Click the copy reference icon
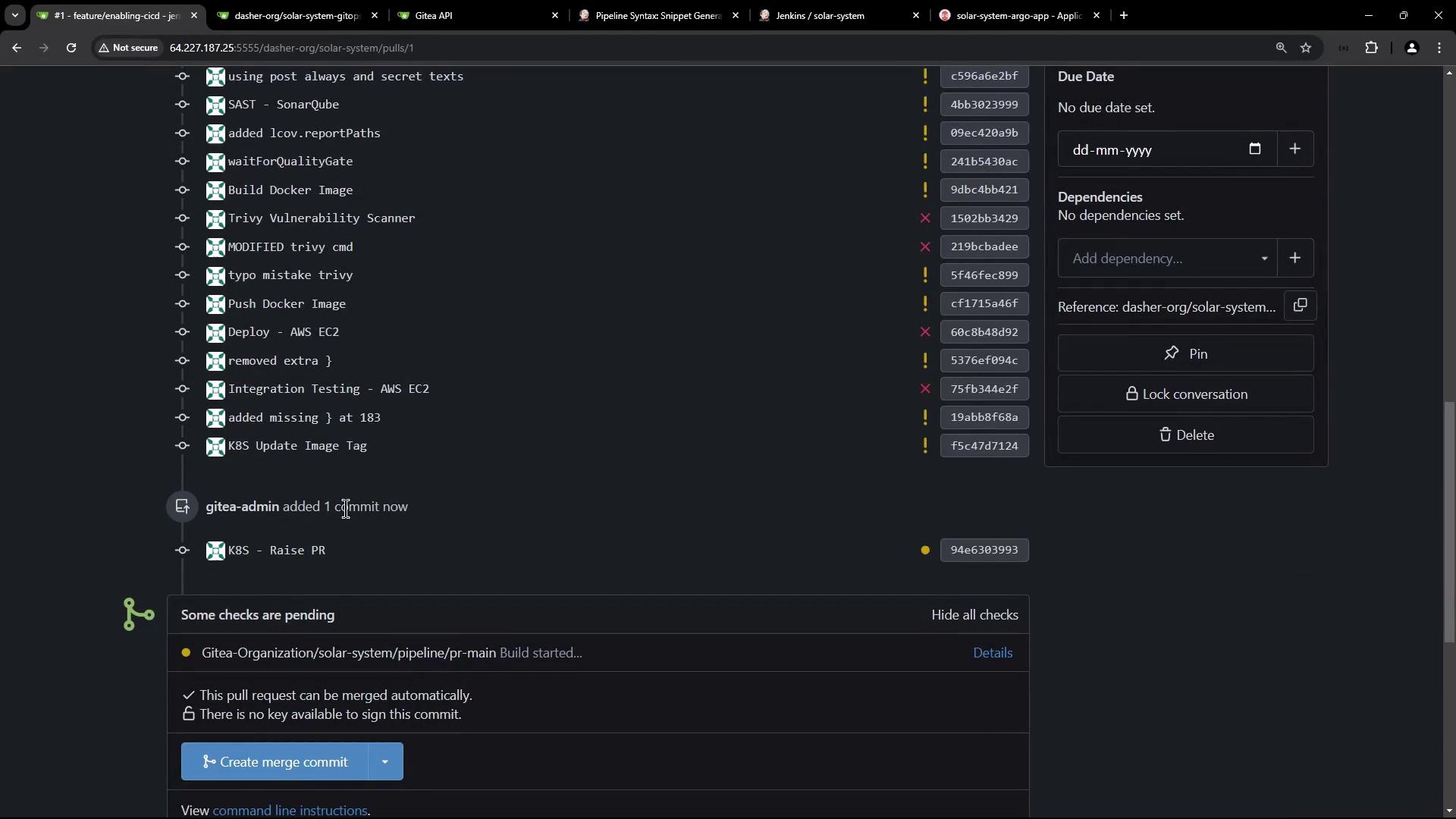The width and height of the screenshot is (1456, 819). (x=1300, y=306)
